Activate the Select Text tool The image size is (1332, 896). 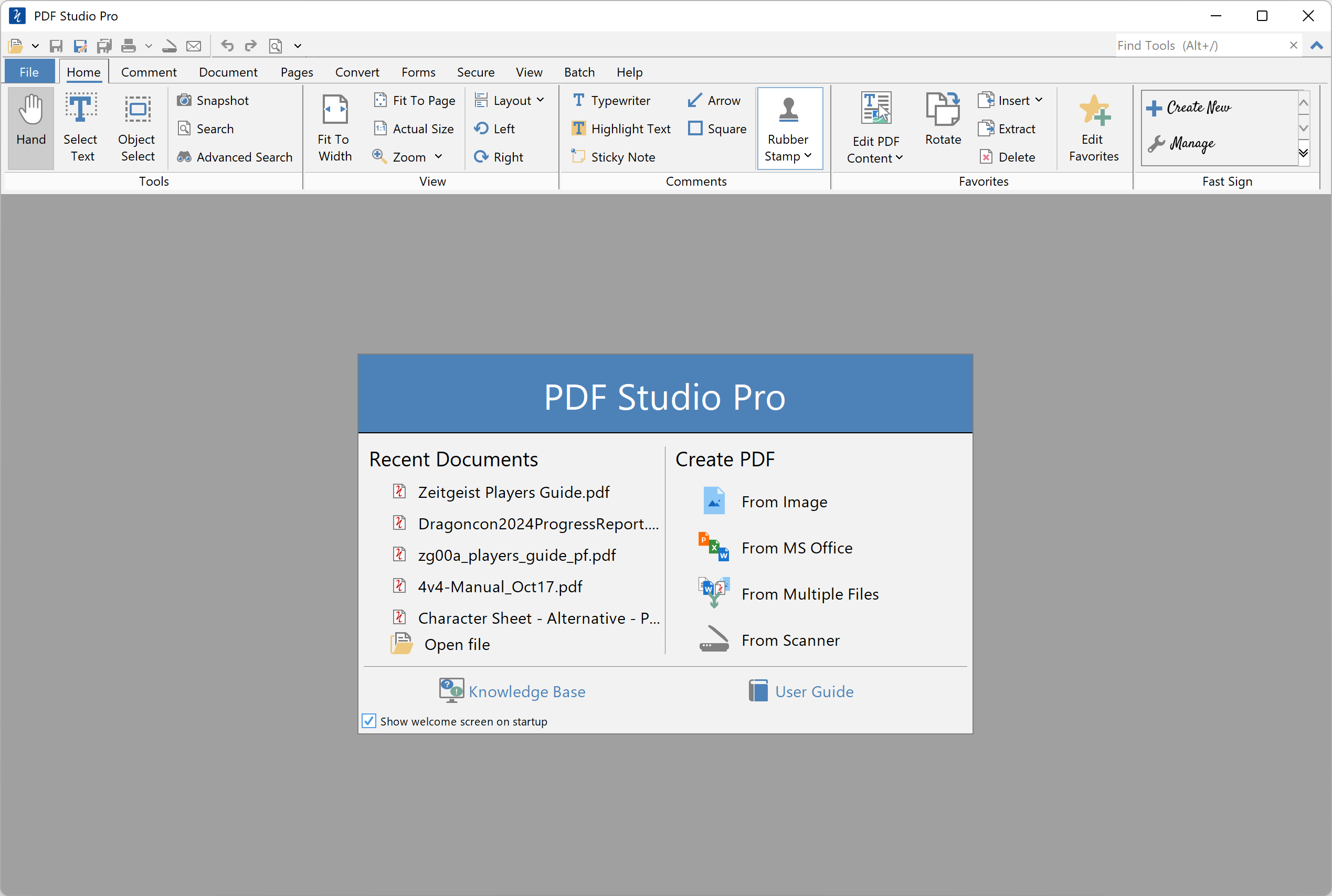81,126
